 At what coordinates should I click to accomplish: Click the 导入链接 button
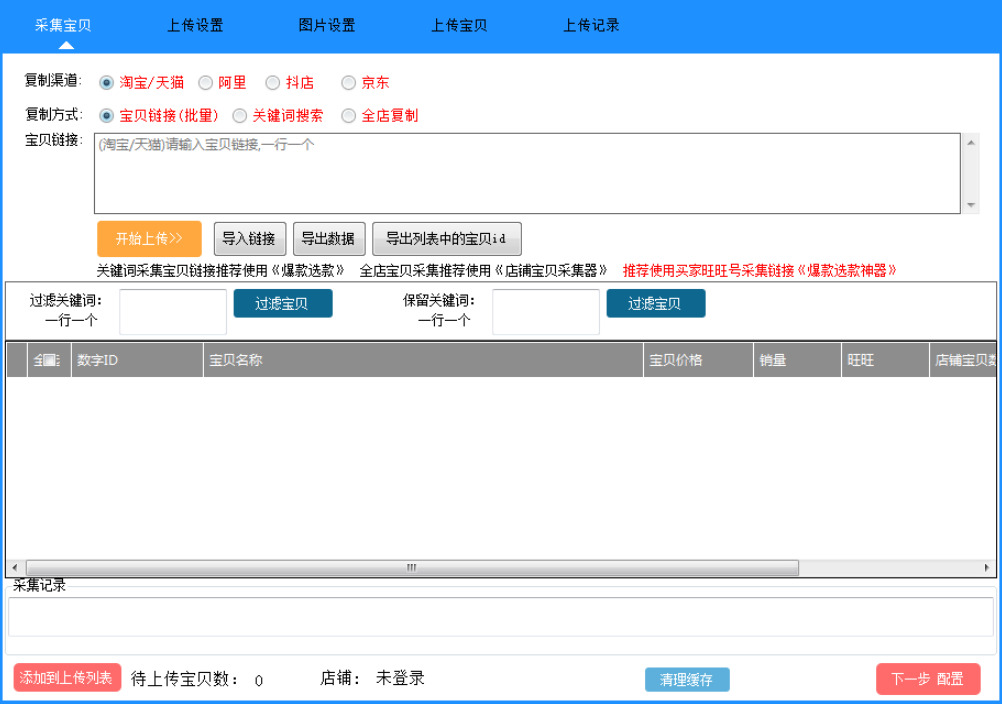(x=250, y=239)
